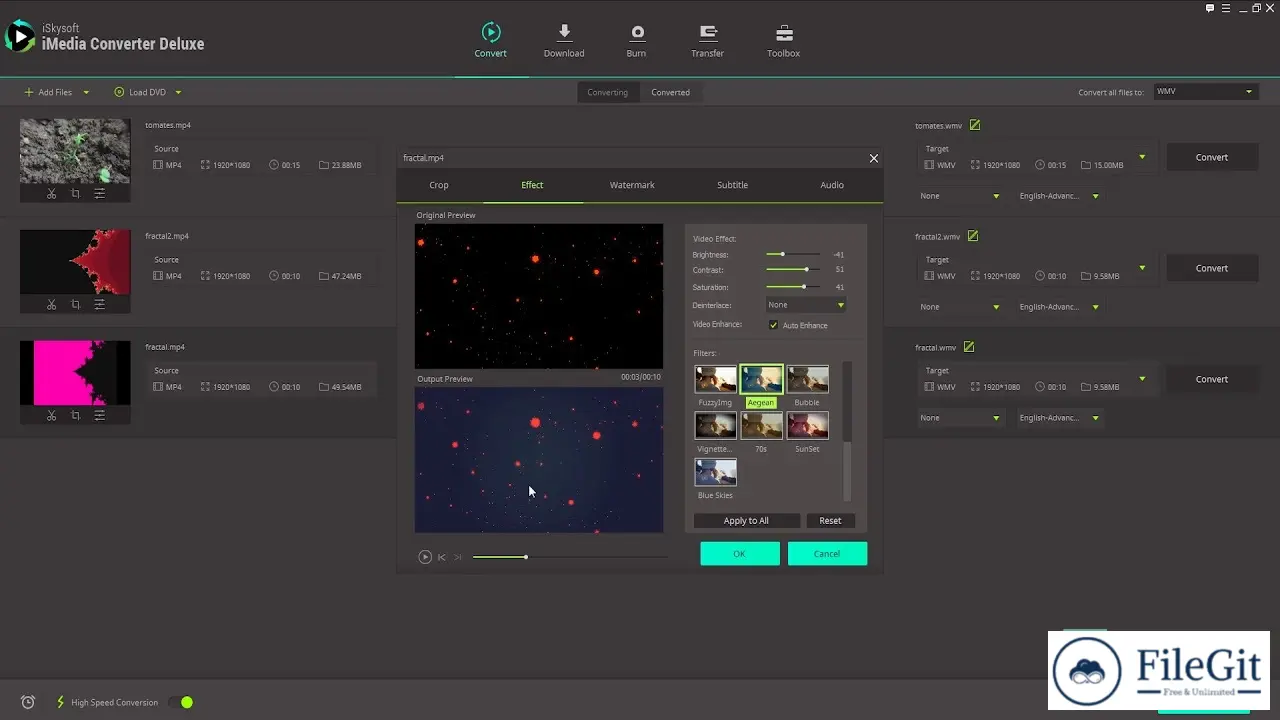
Task: Open subtitle None dropdown for tomates.wmv
Action: (x=960, y=196)
